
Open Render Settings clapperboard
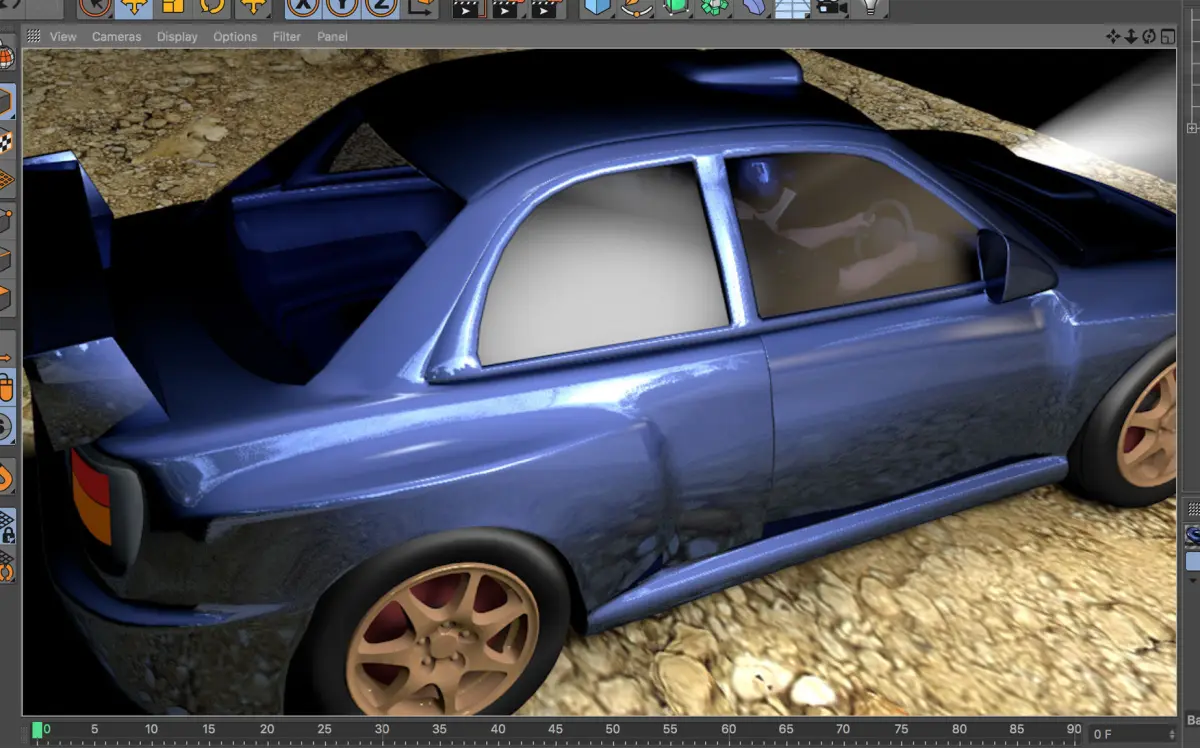(x=545, y=8)
